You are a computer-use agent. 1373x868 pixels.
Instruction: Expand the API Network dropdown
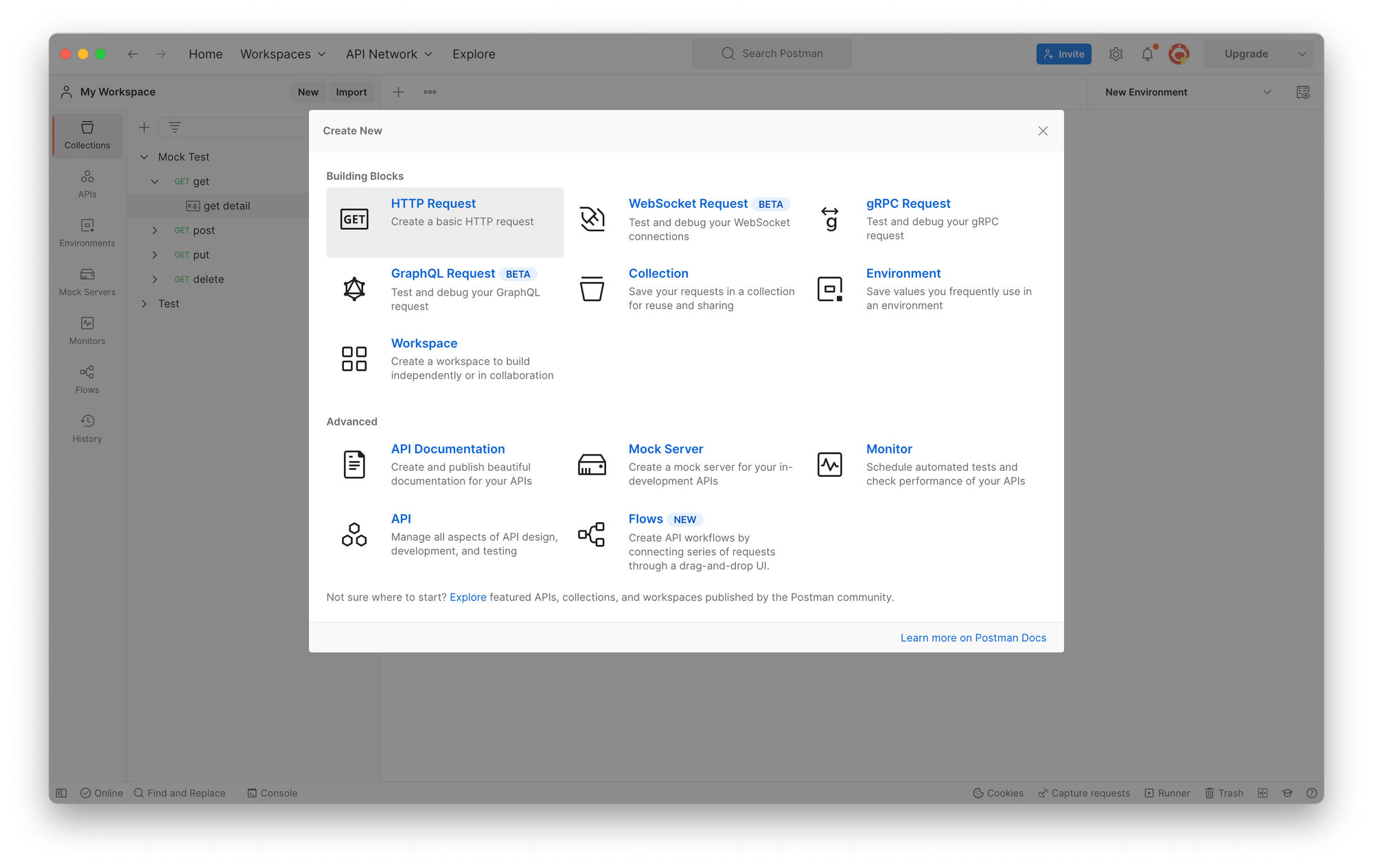point(389,54)
